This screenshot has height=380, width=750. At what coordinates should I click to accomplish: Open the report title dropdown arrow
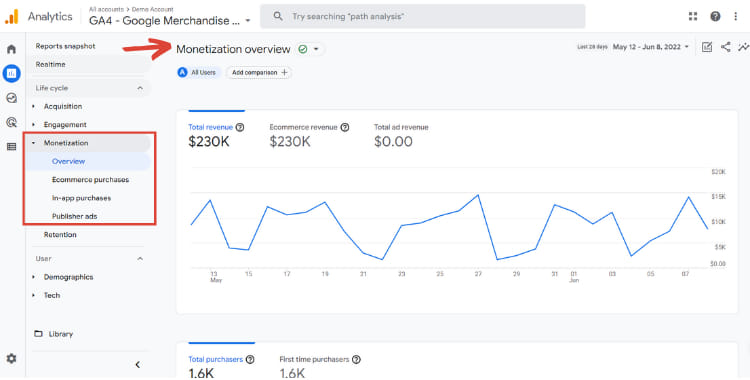[x=316, y=49]
